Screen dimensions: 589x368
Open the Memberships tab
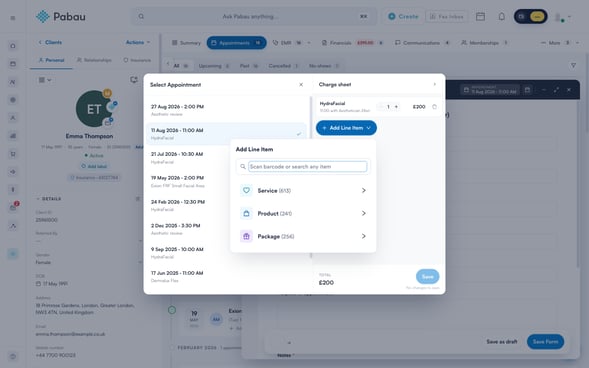click(485, 43)
